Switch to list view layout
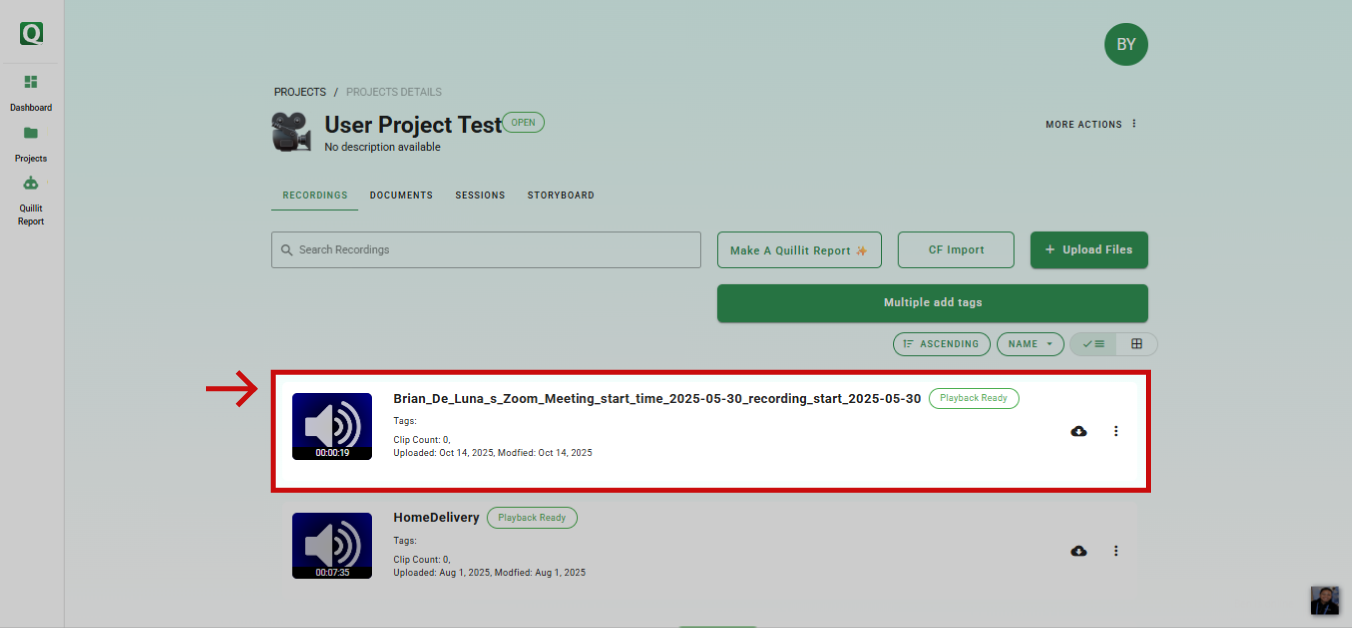The width and height of the screenshot is (1352, 628). click(1093, 344)
